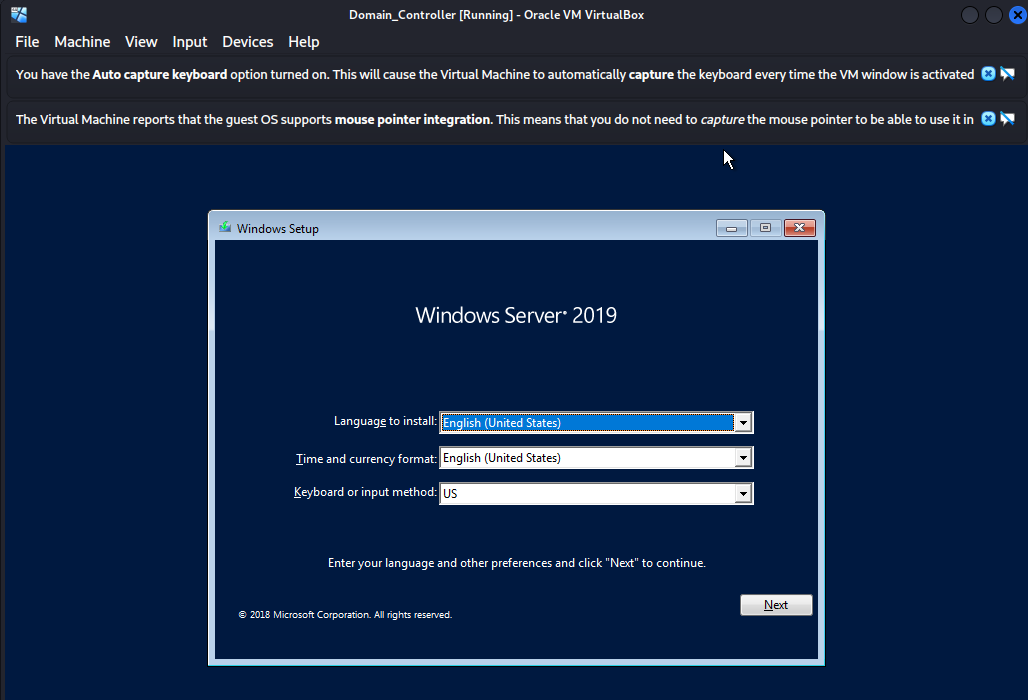Close the Windows Setup dialog
This screenshot has width=1028, height=700.
tap(800, 228)
